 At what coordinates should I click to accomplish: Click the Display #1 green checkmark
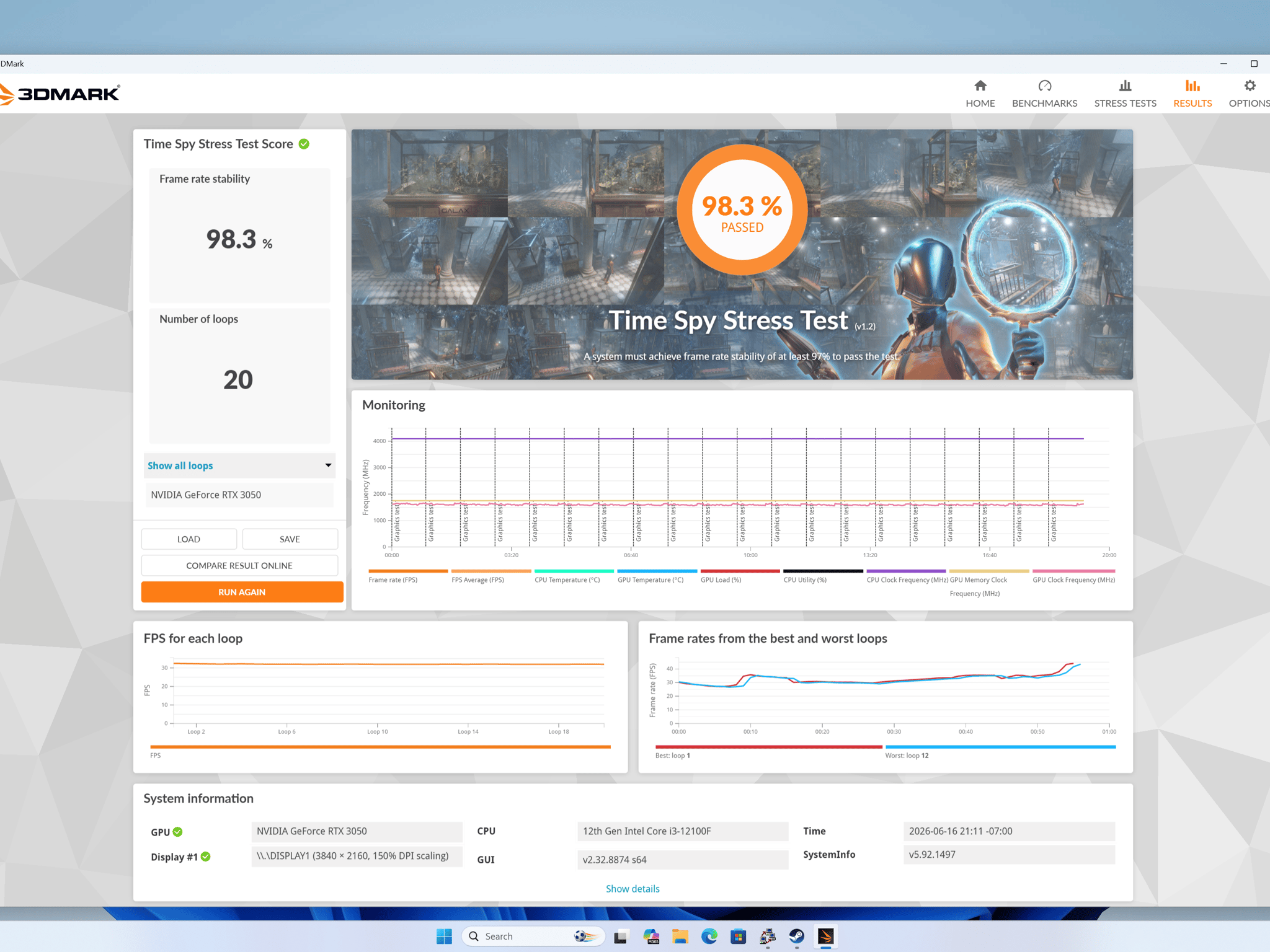(x=206, y=857)
